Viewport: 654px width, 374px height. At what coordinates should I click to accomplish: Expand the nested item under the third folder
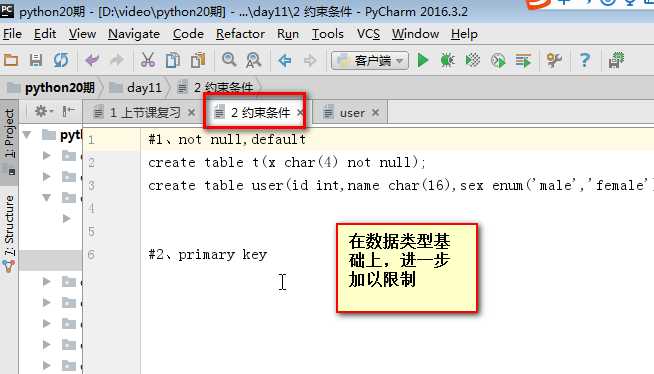tap(66, 218)
